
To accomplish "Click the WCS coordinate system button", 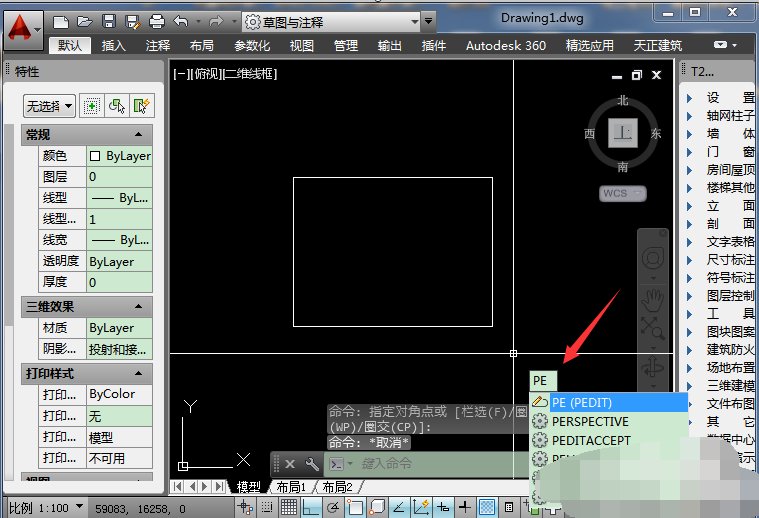I will [623, 192].
